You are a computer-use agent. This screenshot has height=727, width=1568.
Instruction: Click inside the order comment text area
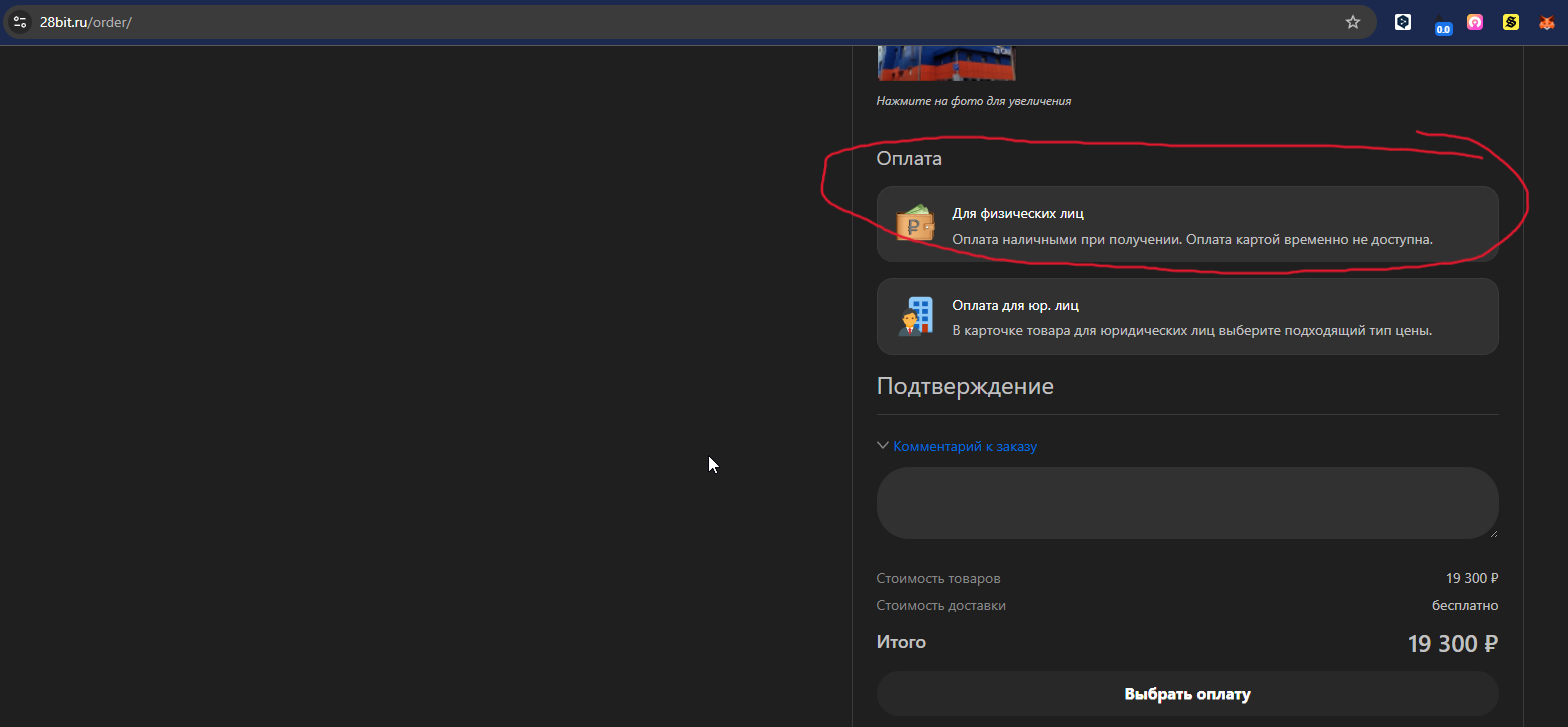pos(1187,503)
